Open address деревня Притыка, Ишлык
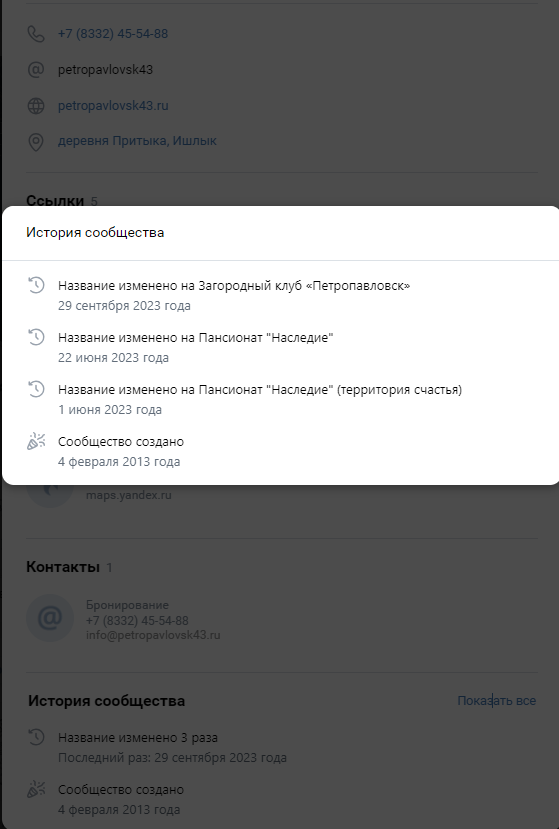This screenshot has width=559, height=829. coord(138,141)
